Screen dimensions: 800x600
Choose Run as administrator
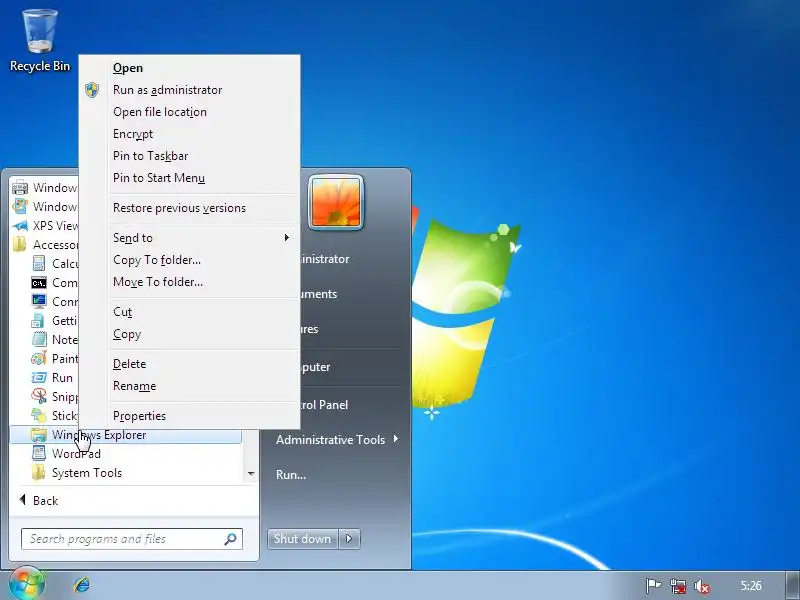coord(167,90)
